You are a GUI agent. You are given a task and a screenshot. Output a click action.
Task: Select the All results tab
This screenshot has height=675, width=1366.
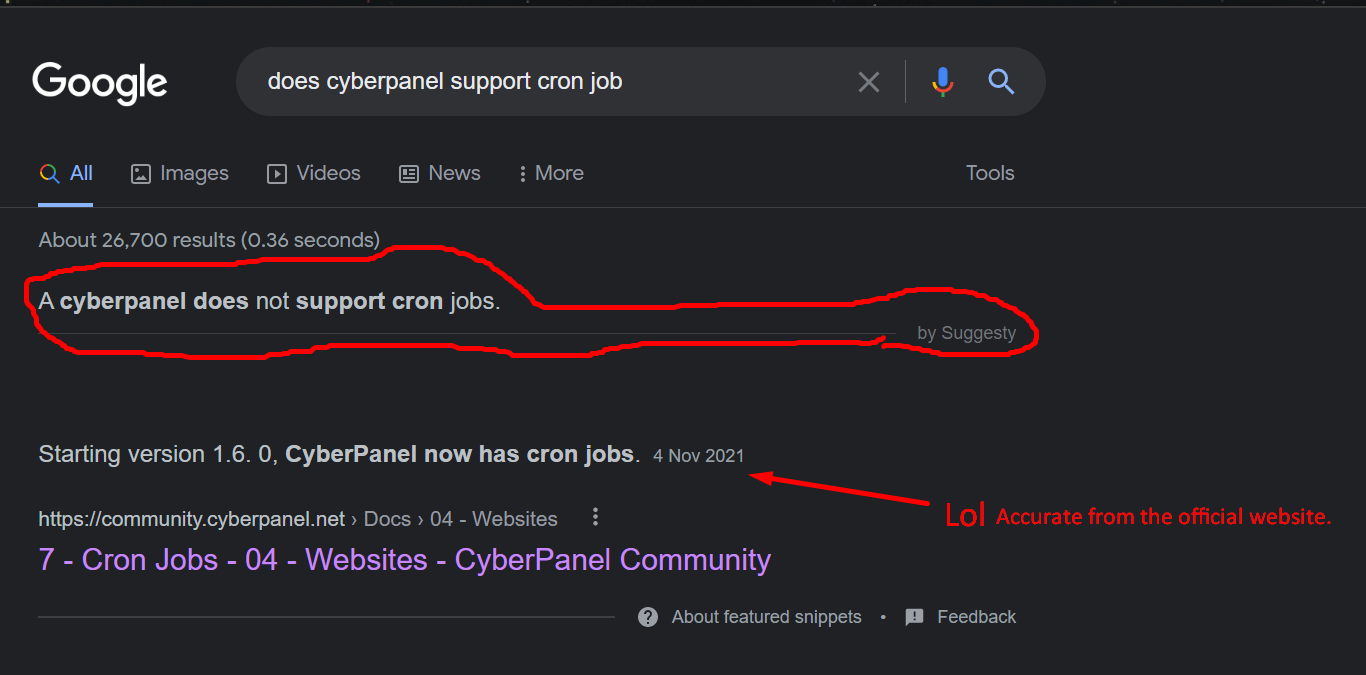coord(66,173)
